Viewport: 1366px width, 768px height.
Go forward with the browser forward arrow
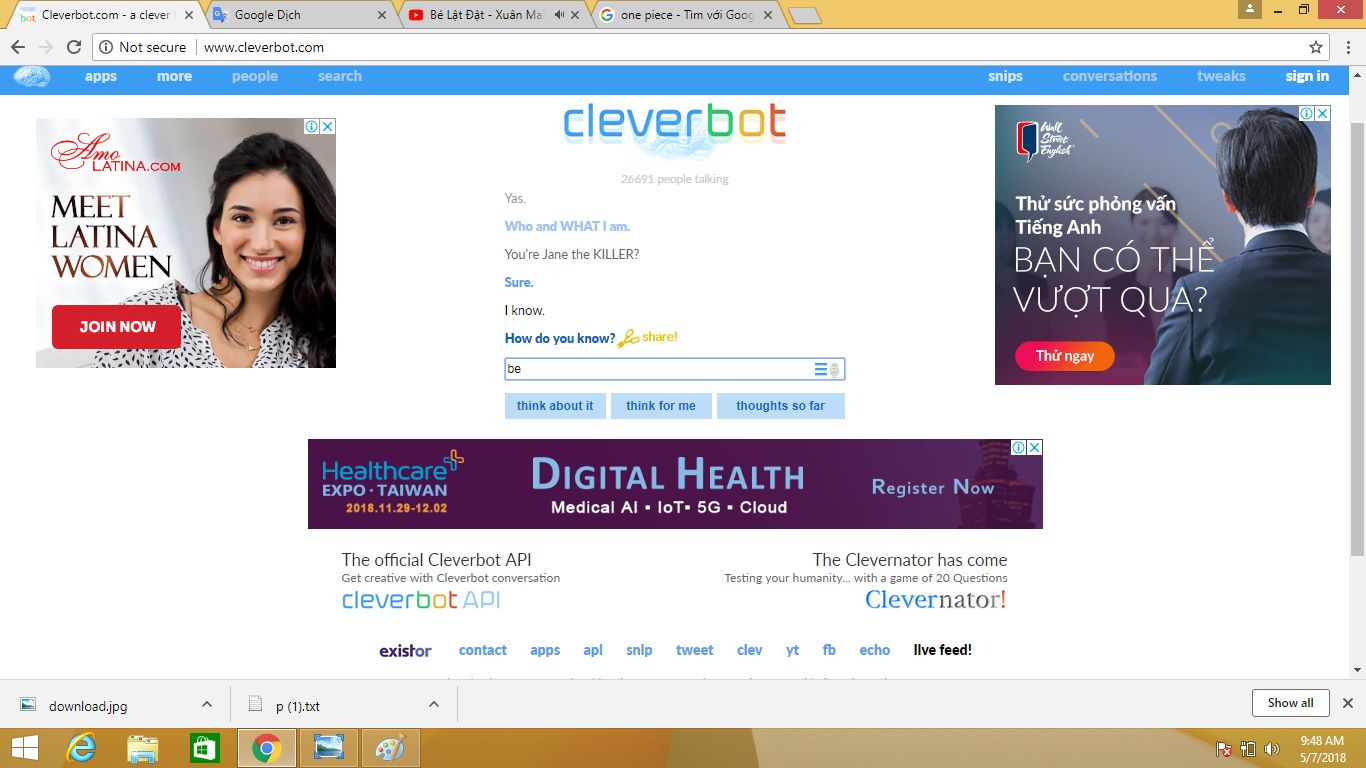coord(46,47)
